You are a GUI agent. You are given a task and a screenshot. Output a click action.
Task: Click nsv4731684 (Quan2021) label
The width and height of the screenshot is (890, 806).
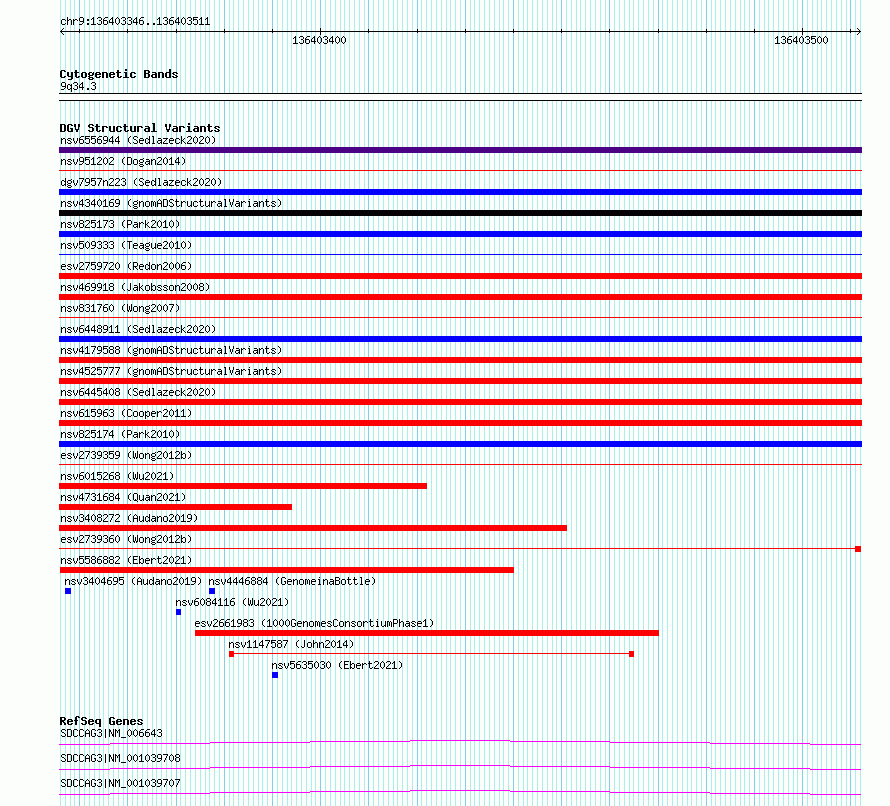tap(123, 497)
